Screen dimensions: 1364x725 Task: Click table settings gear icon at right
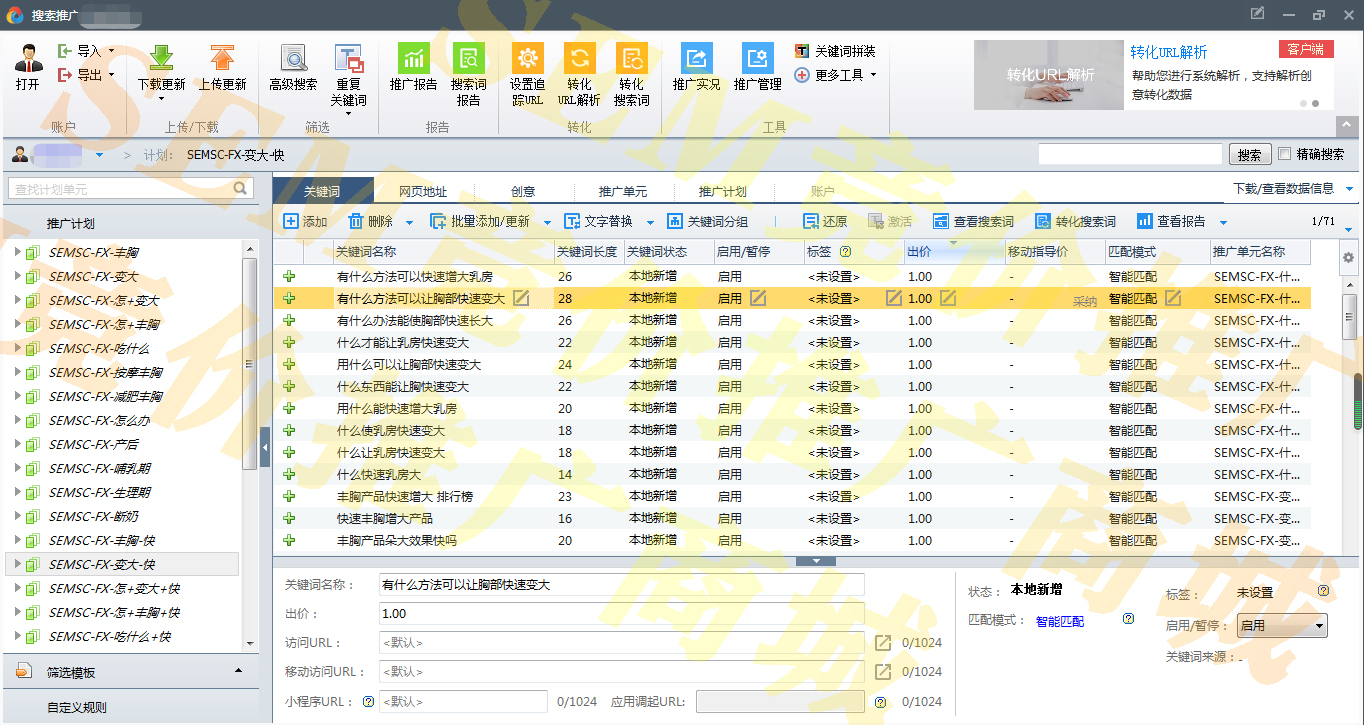pyautogui.click(x=1348, y=257)
